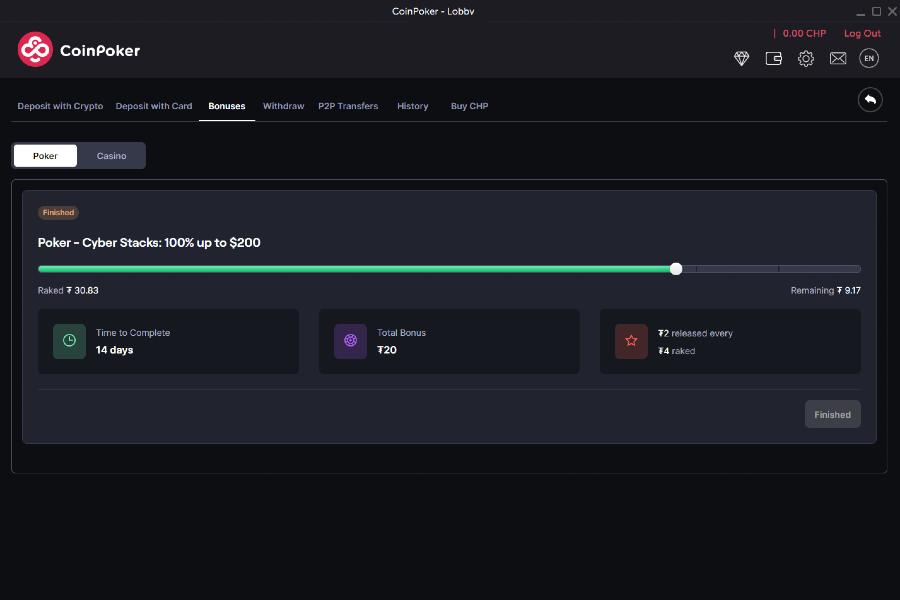Open the envelope messages icon

(x=838, y=59)
